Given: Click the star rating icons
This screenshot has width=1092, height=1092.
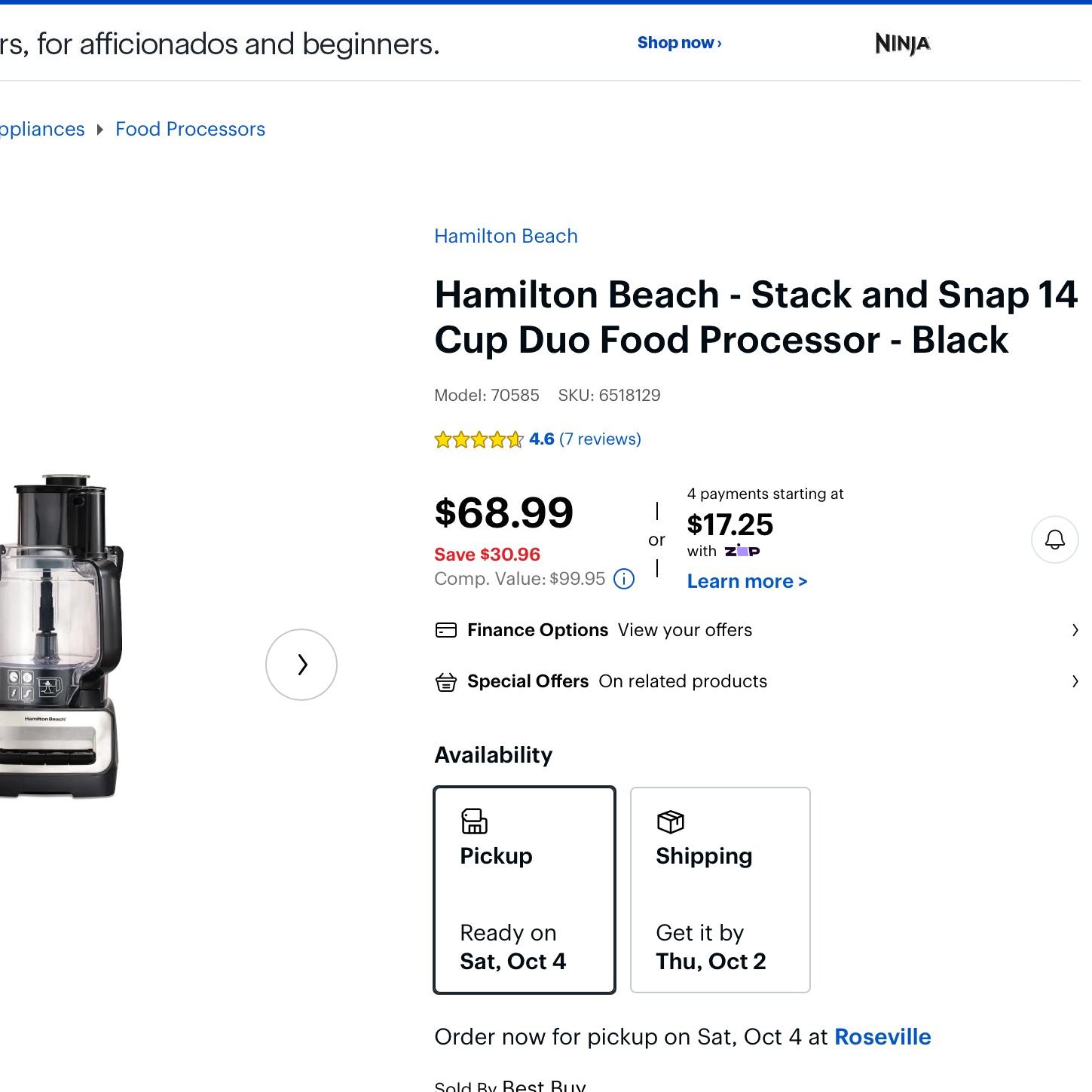Looking at the screenshot, I should 479,439.
